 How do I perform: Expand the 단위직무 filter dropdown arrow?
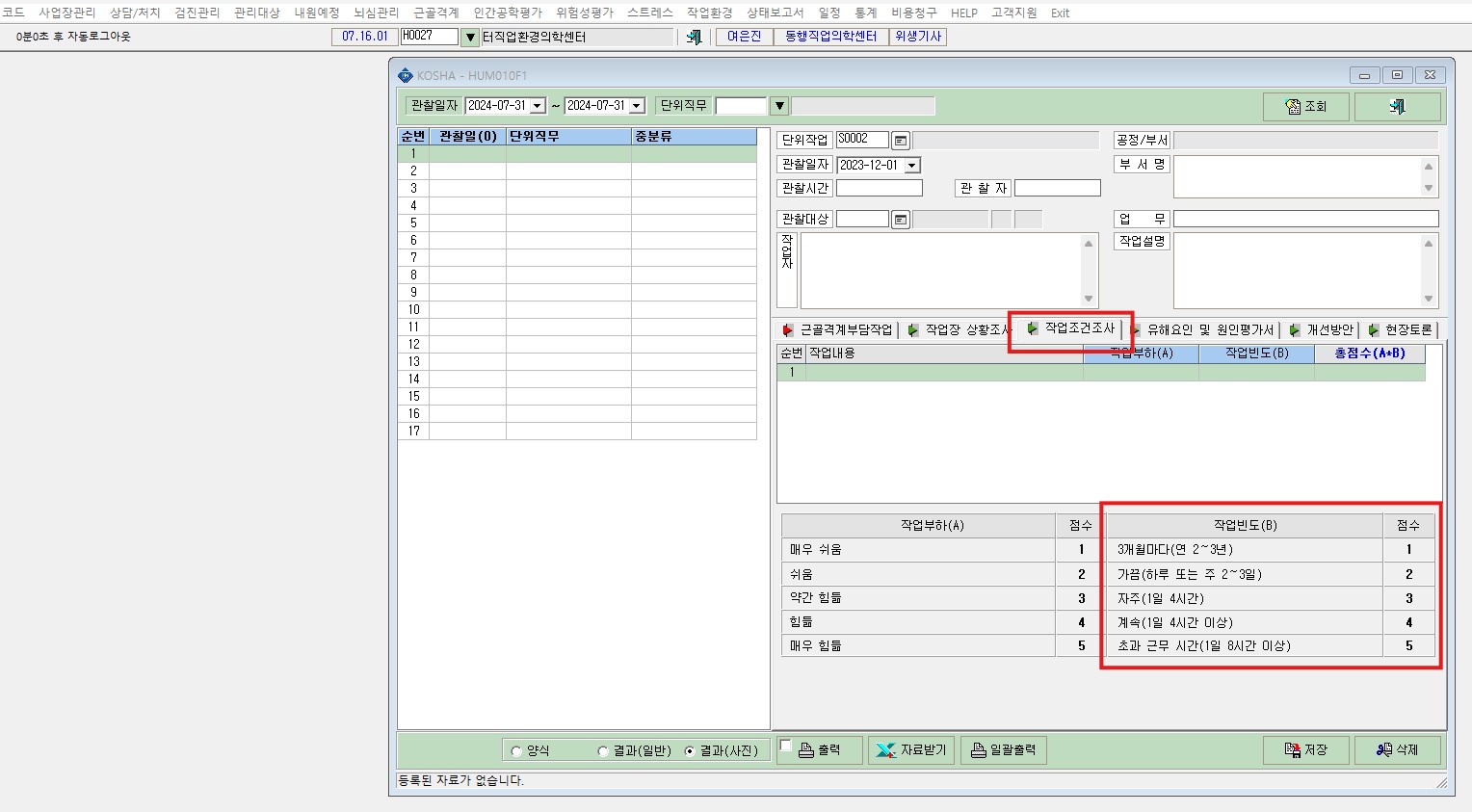779,106
